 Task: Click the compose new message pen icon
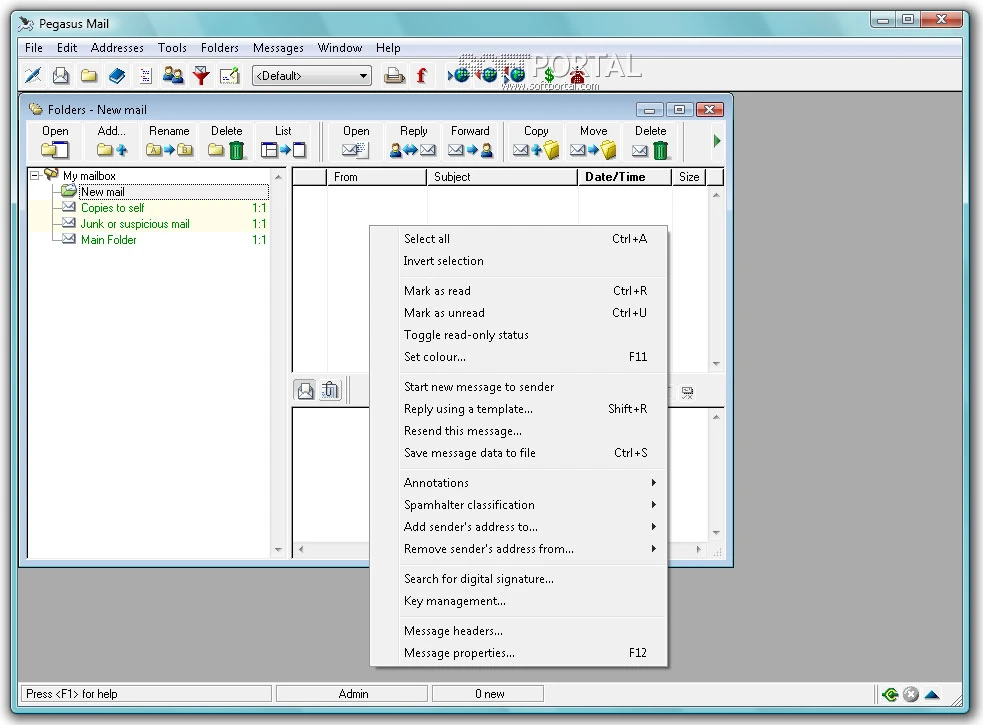coord(33,75)
